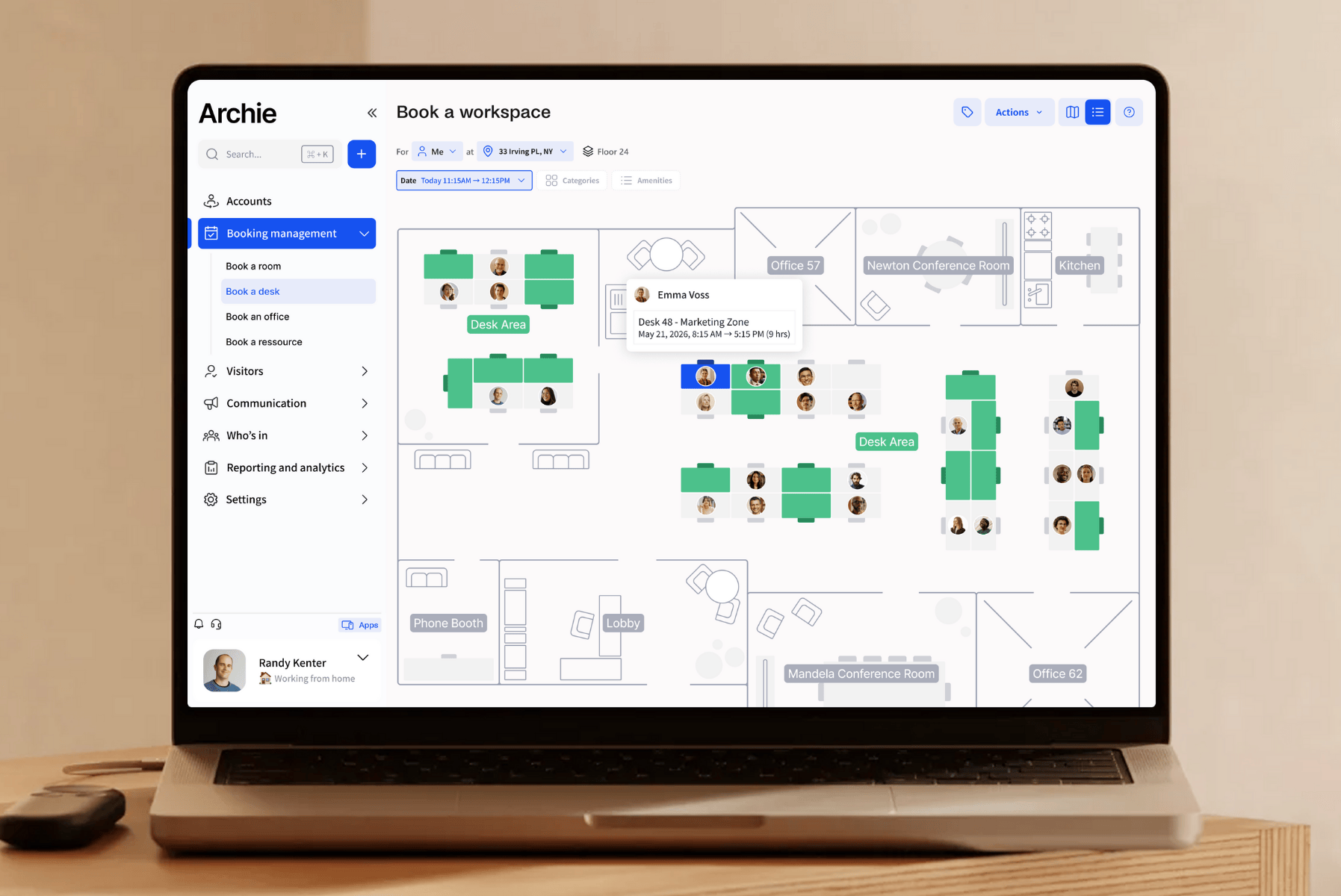
Task: Click the blue plus button beside search
Action: [x=362, y=154]
